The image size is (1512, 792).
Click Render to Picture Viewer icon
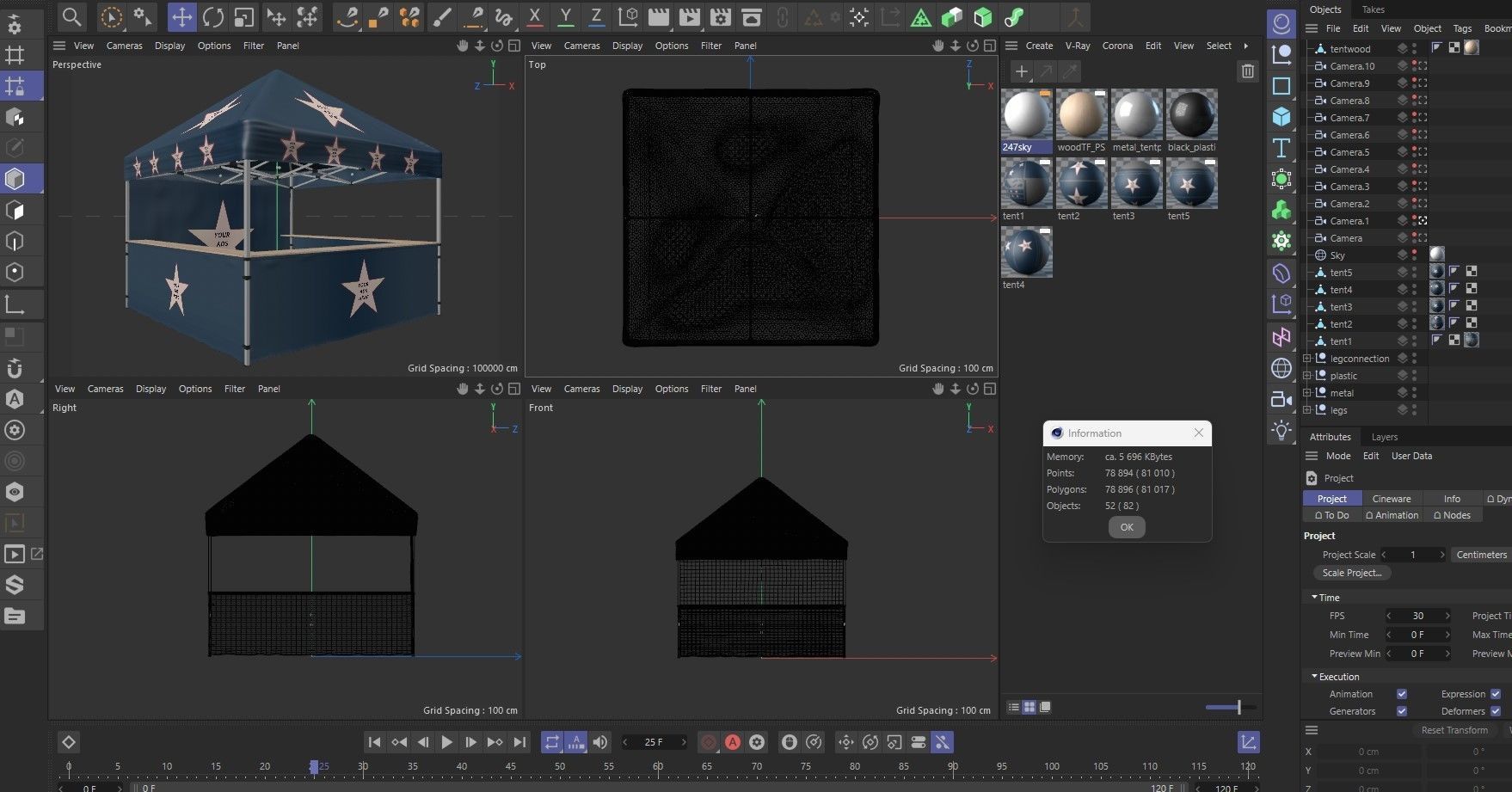tap(689, 16)
